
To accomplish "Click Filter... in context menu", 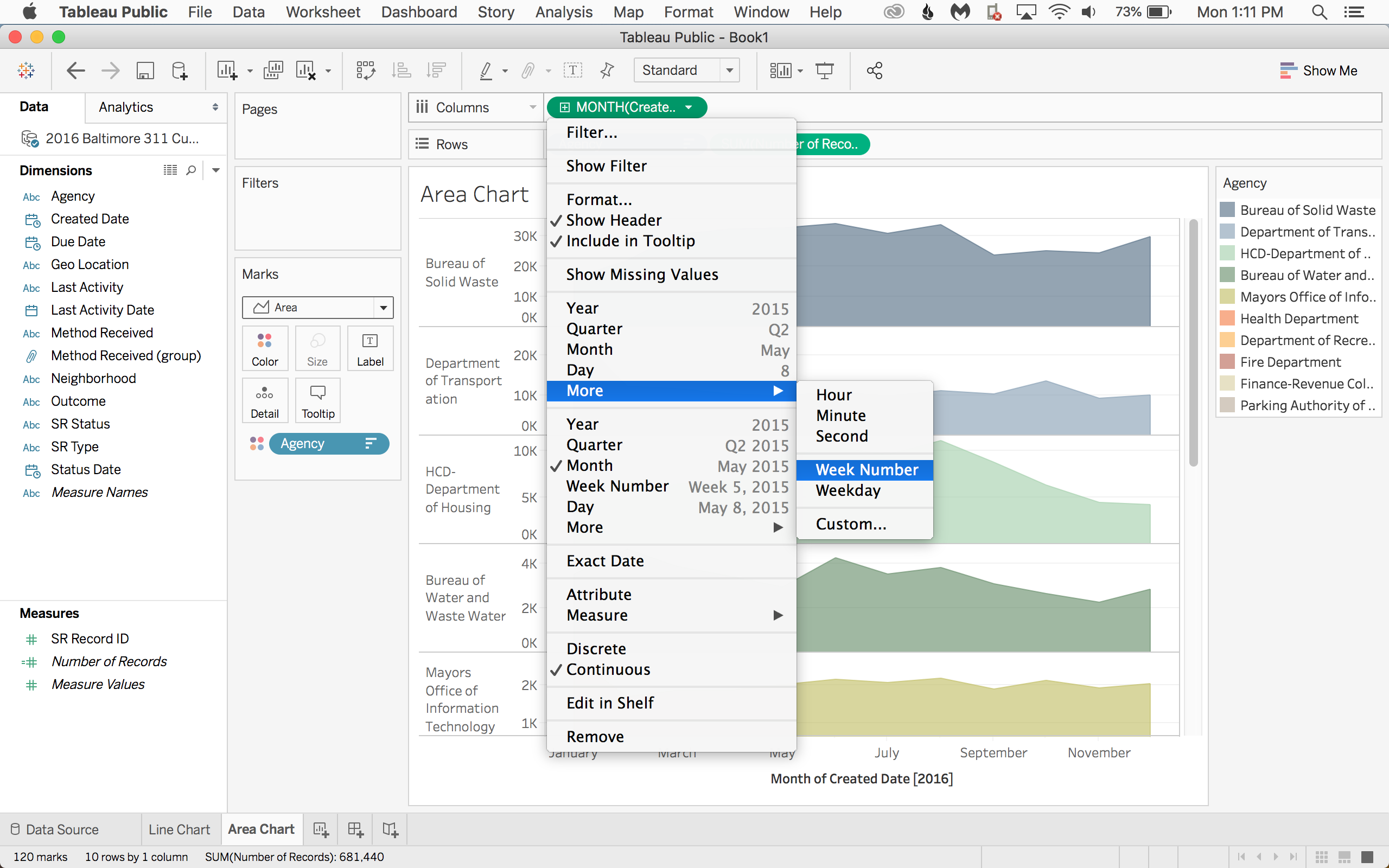I will 671,132.
